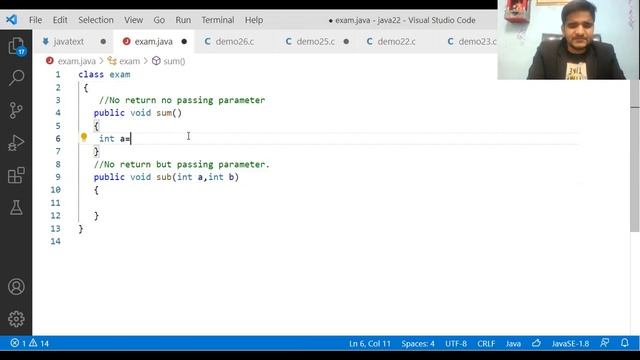Click Java language mode selector
Viewport: 640px width, 360px height.
tap(513, 343)
